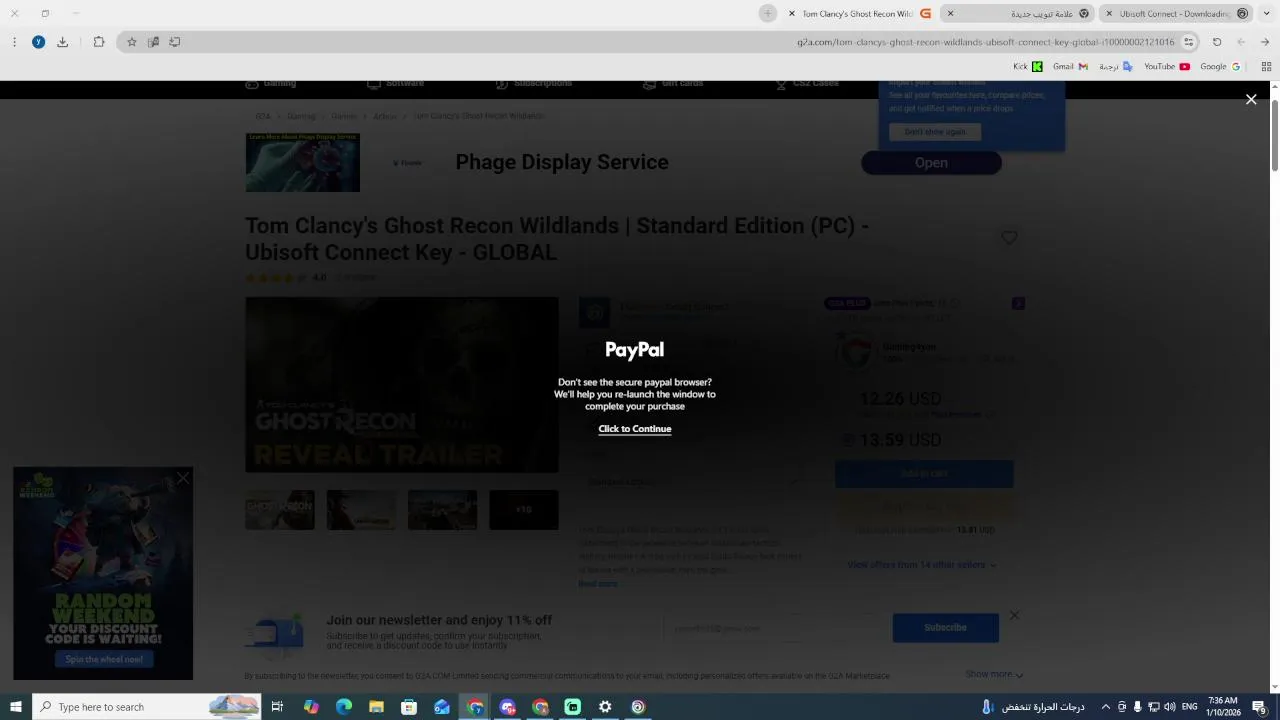1280x720 pixels.
Task: Go forward using the right arrow button
Action: click(x=1265, y=42)
